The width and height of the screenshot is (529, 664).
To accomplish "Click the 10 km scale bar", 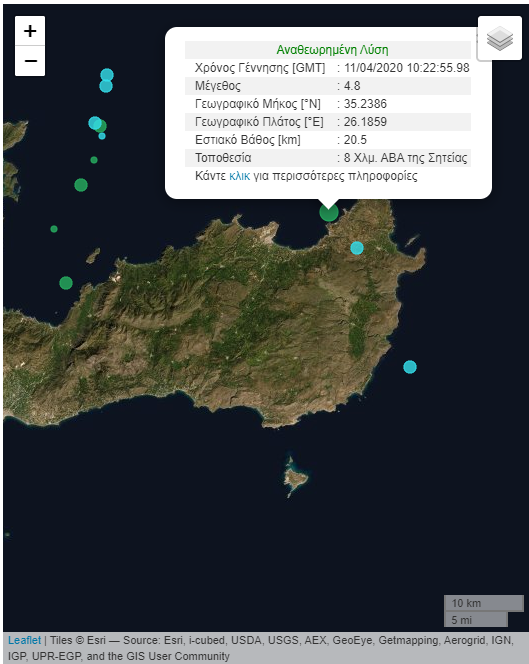I will [x=484, y=603].
